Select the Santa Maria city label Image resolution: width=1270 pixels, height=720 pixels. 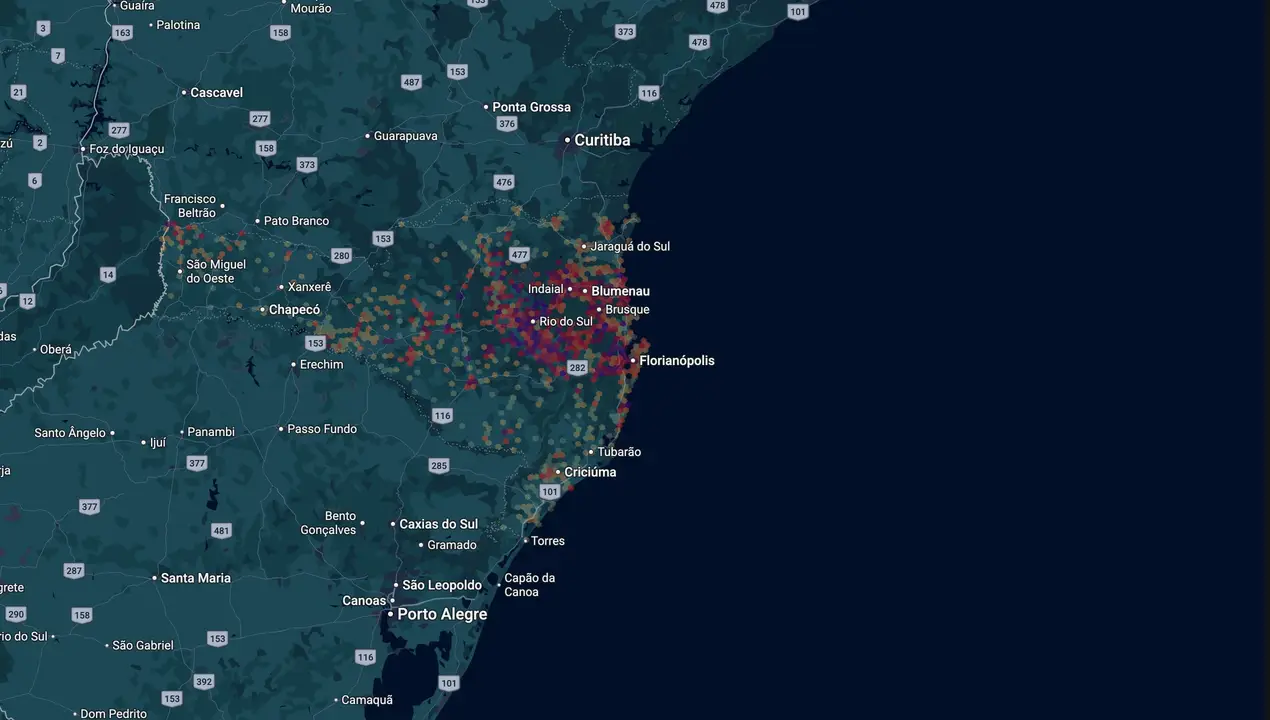pos(196,578)
